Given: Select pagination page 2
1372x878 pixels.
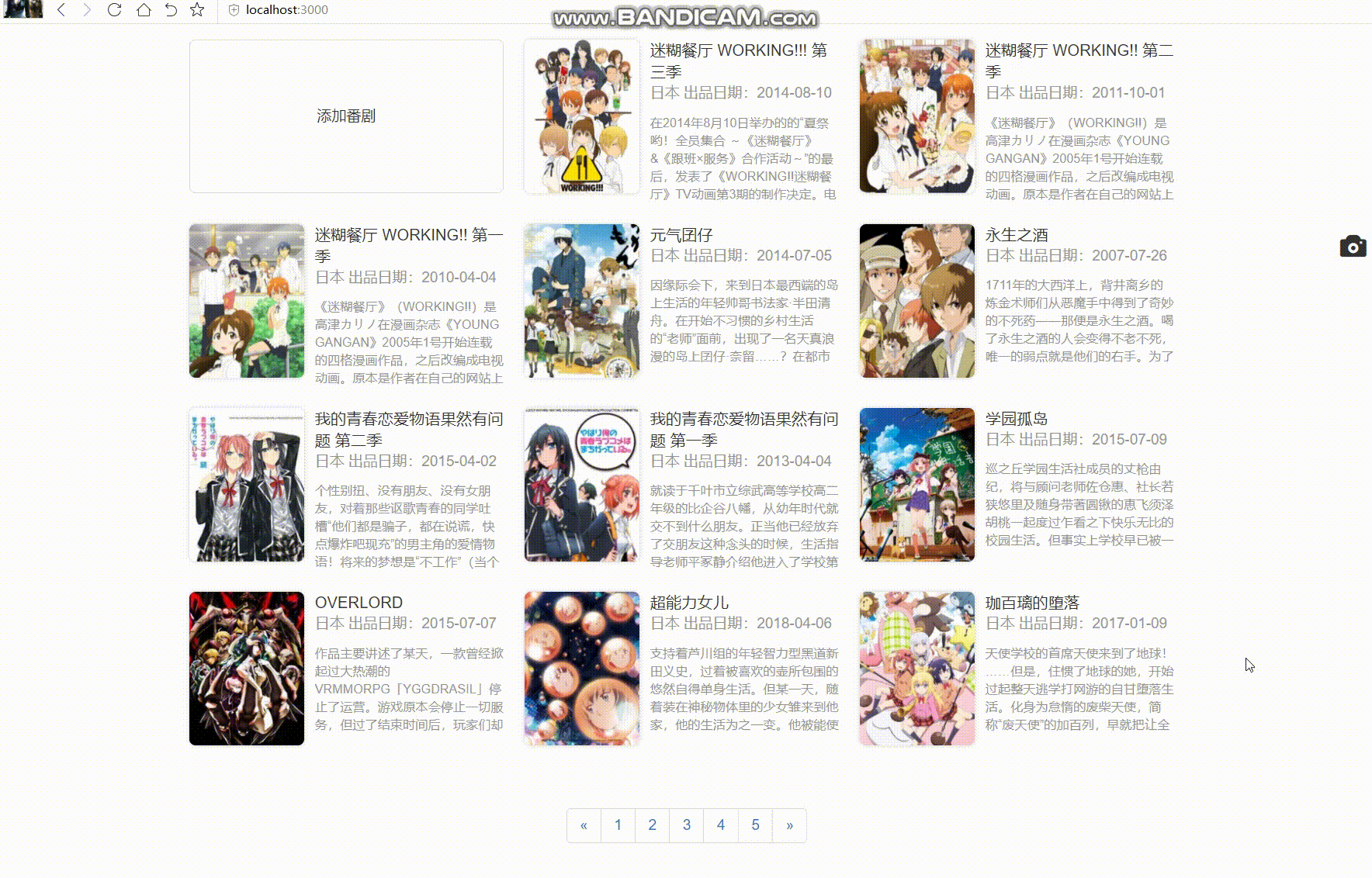Looking at the screenshot, I should pyautogui.click(x=652, y=825).
